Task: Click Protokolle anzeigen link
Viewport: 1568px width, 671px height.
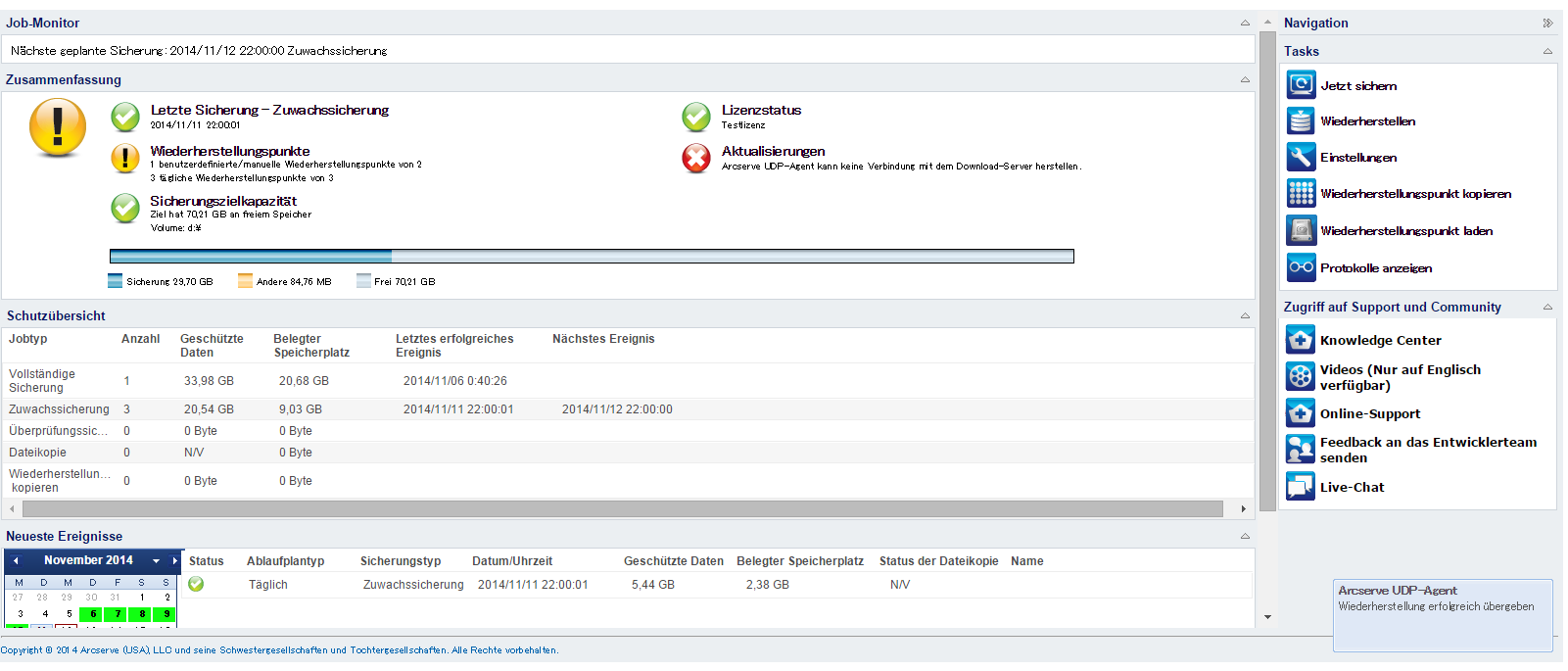Action: point(1376,268)
